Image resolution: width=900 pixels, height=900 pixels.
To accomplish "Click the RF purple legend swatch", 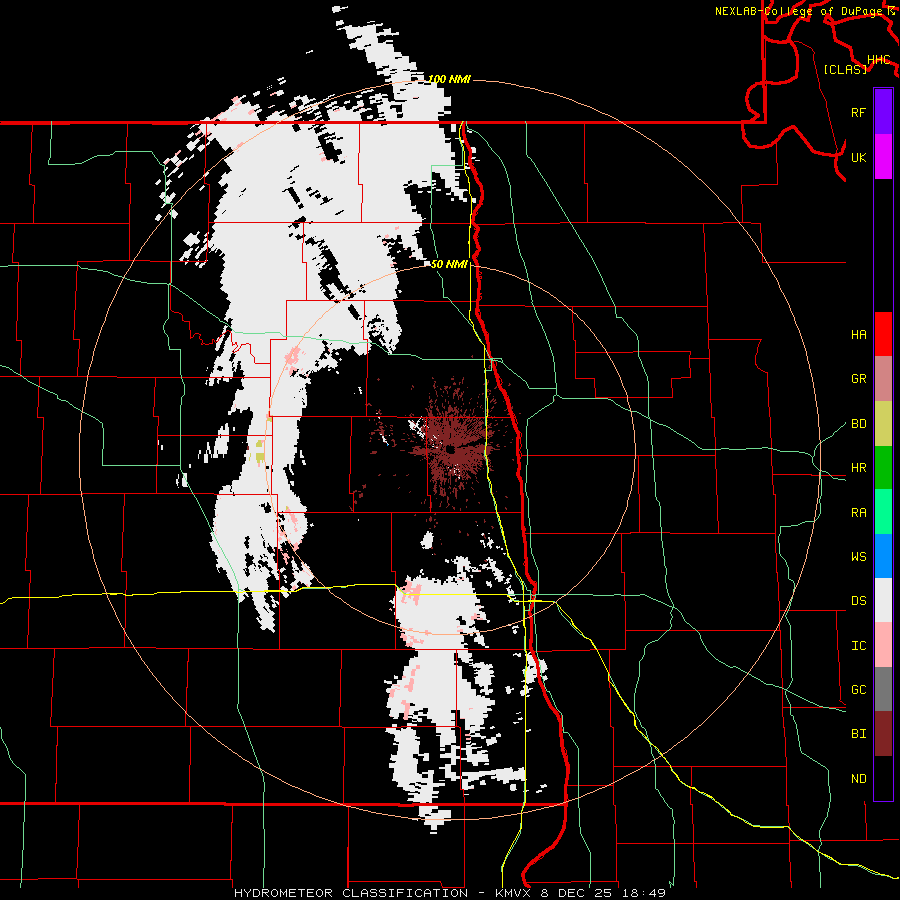I will pyautogui.click(x=883, y=112).
